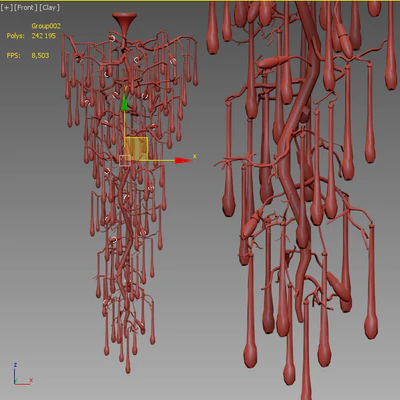Click the Polys count value 242 195
This screenshot has width=400, height=400.
click(44, 36)
